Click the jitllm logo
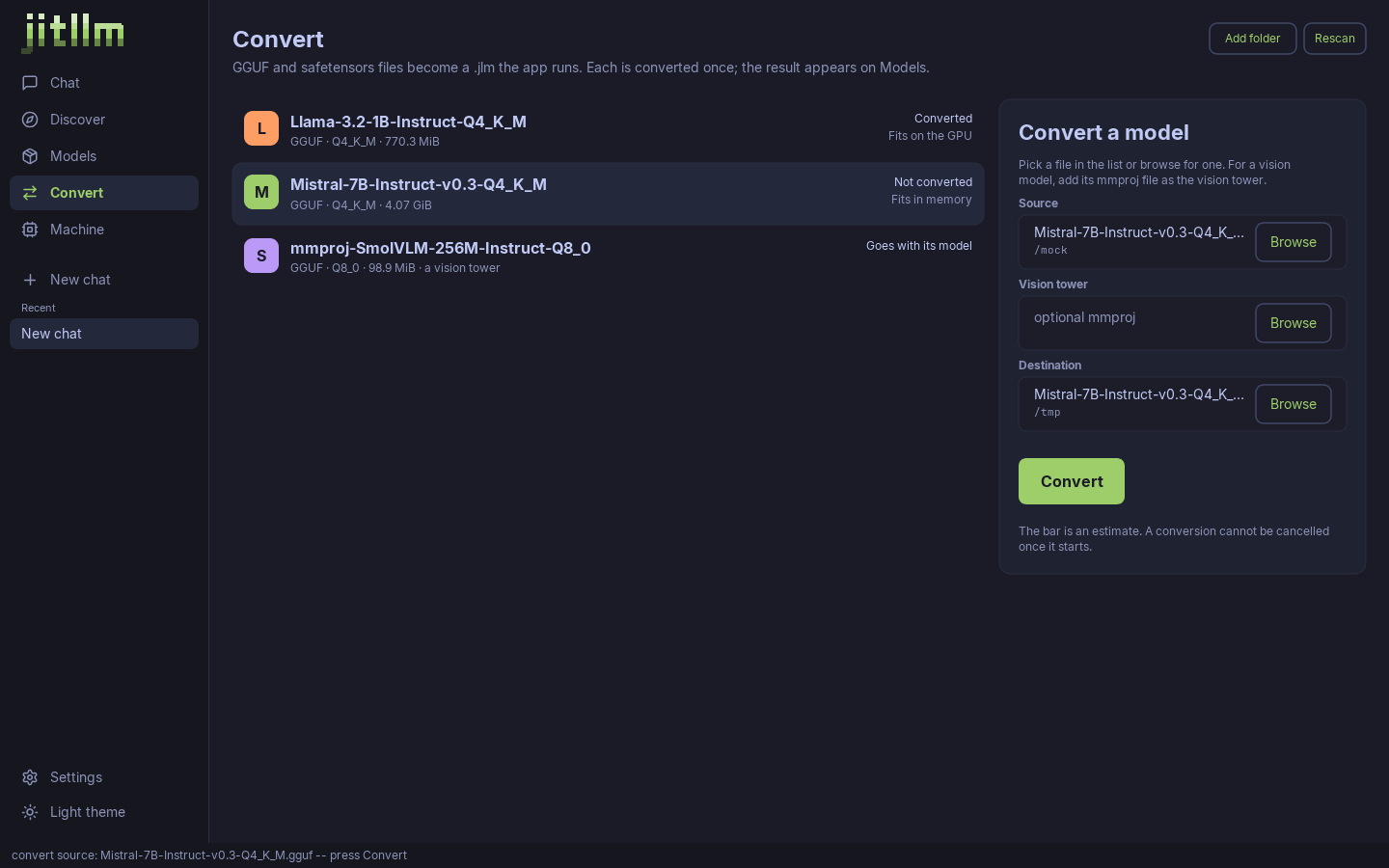This screenshot has width=1389, height=868. [73, 33]
